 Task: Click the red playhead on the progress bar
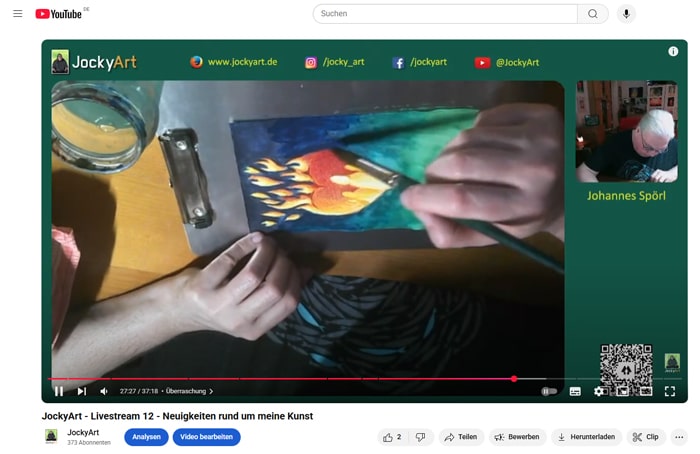tap(514, 379)
